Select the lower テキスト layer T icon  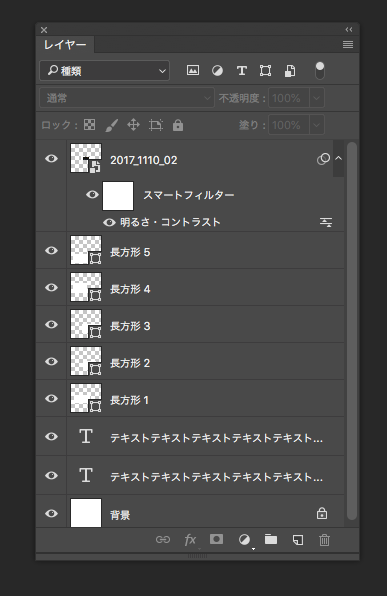pos(86,475)
